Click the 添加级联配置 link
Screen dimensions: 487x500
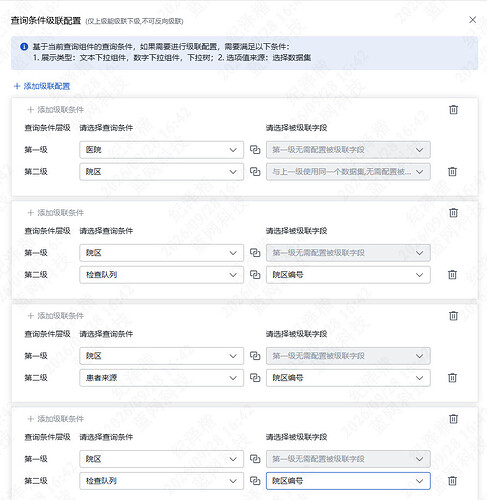(42, 86)
